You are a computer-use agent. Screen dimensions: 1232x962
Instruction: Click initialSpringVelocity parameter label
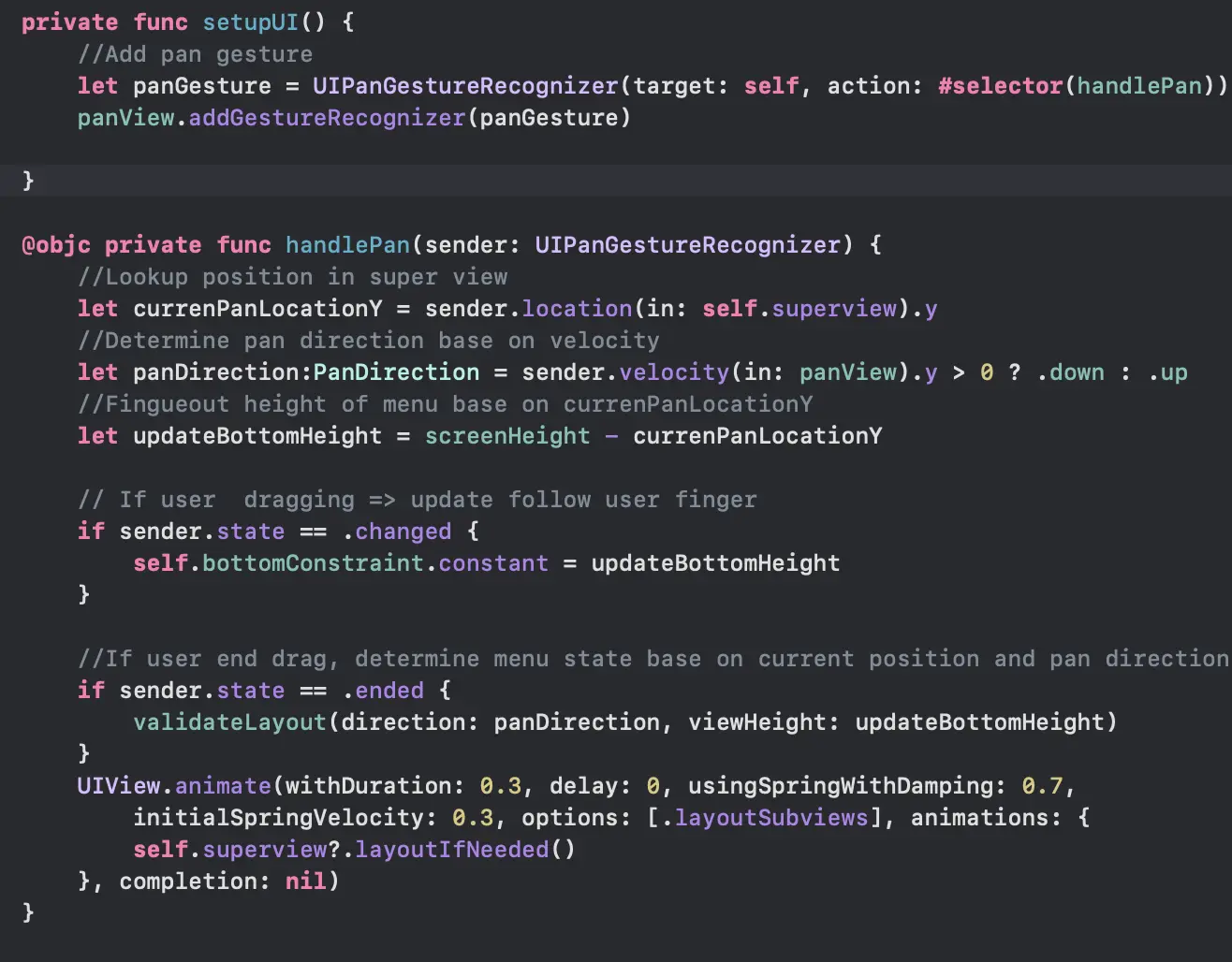285,818
